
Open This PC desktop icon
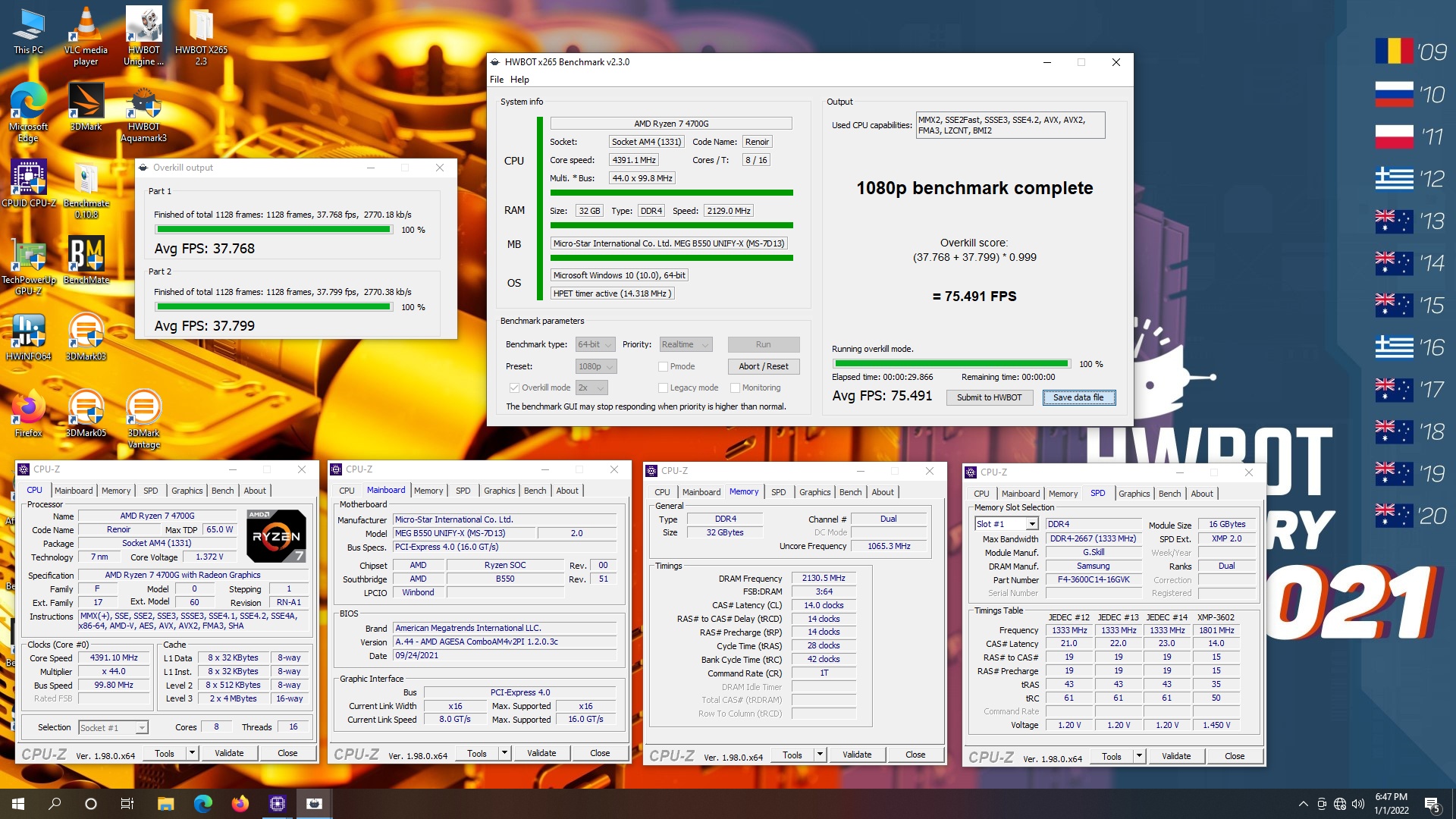point(28,32)
